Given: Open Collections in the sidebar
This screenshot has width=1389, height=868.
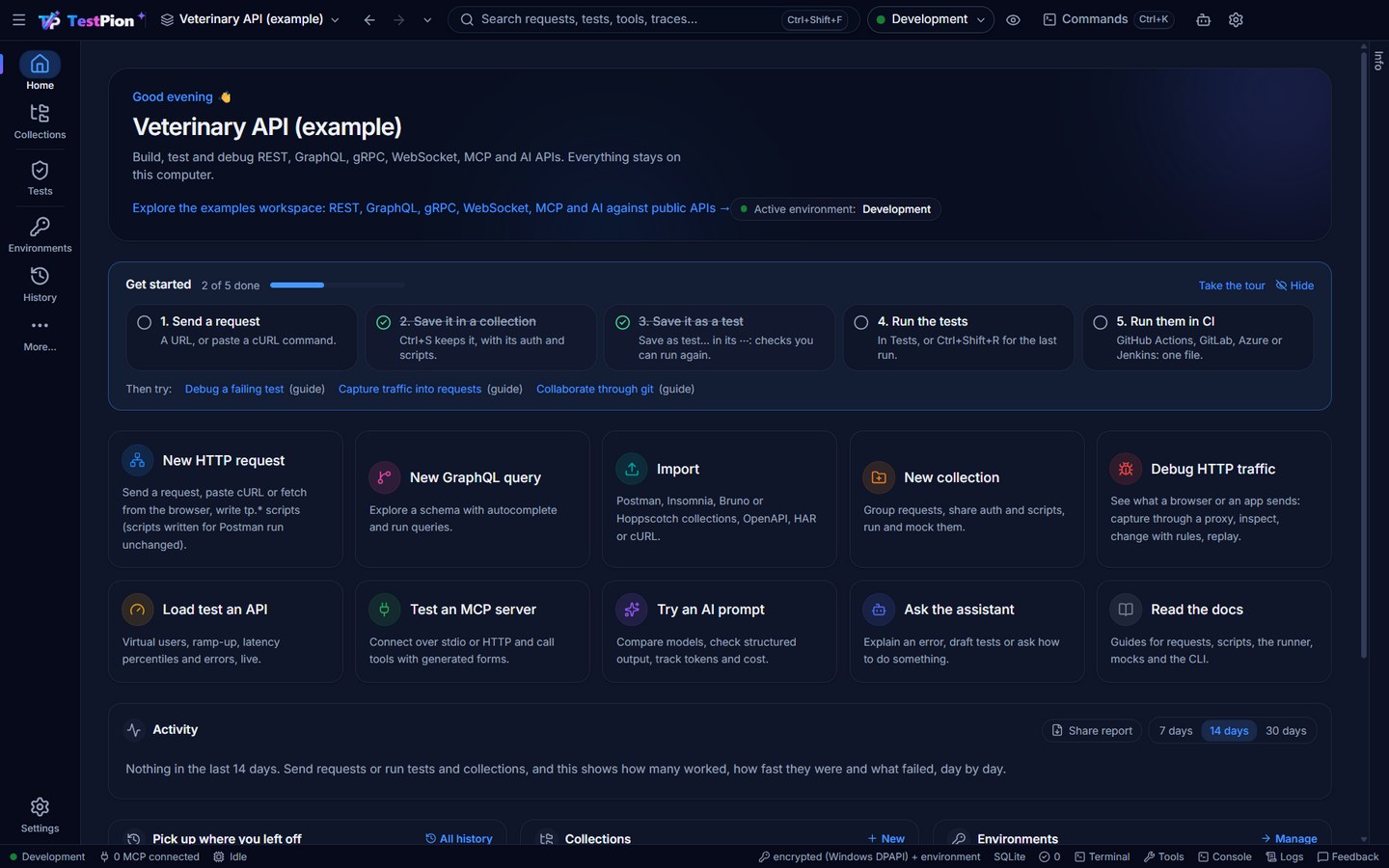Looking at the screenshot, I should tap(40, 122).
